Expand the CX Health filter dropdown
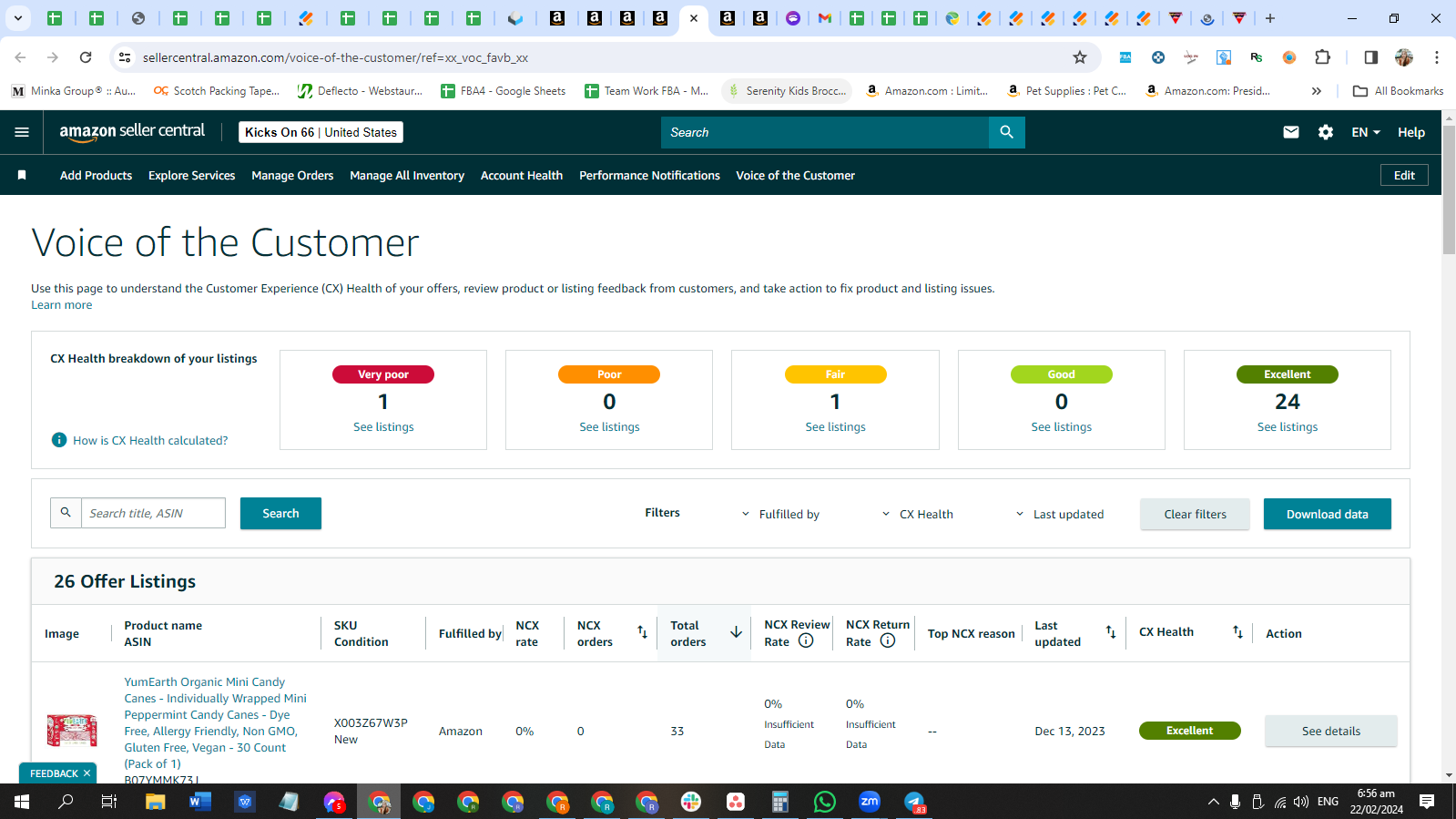Image resolution: width=1456 pixels, height=819 pixels. tap(918, 514)
